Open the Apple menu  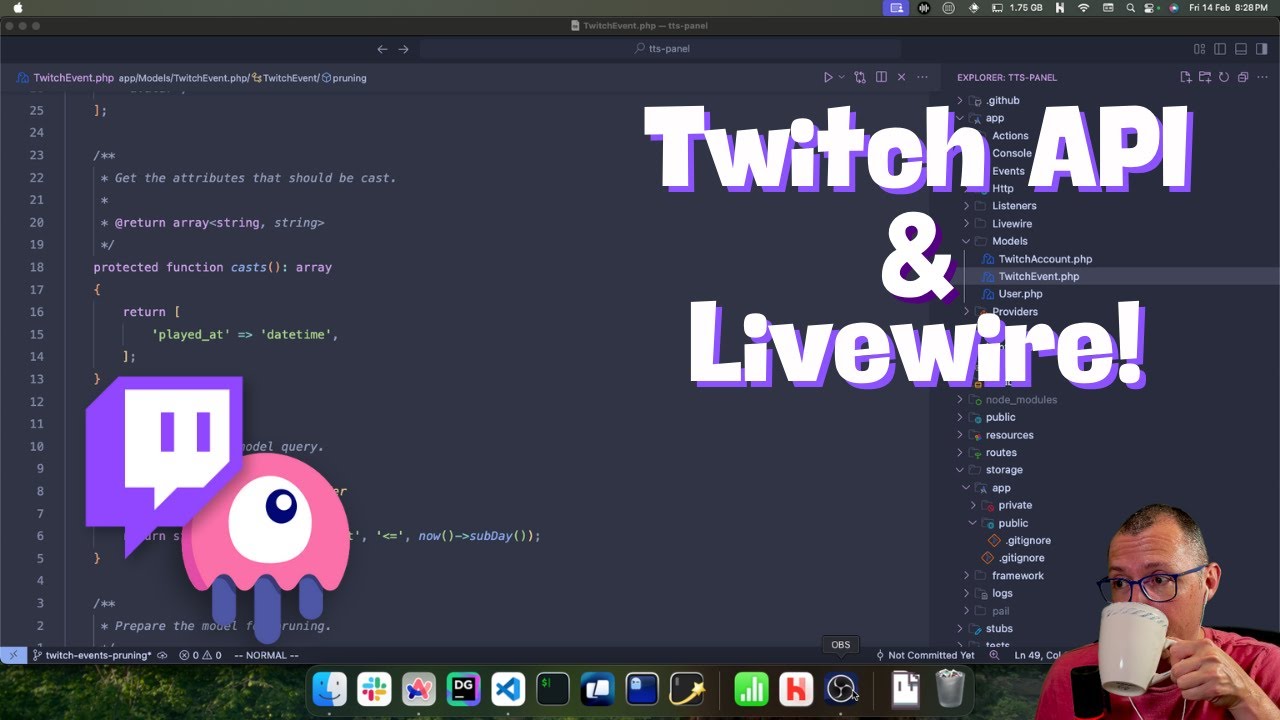[x=18, y=7]
